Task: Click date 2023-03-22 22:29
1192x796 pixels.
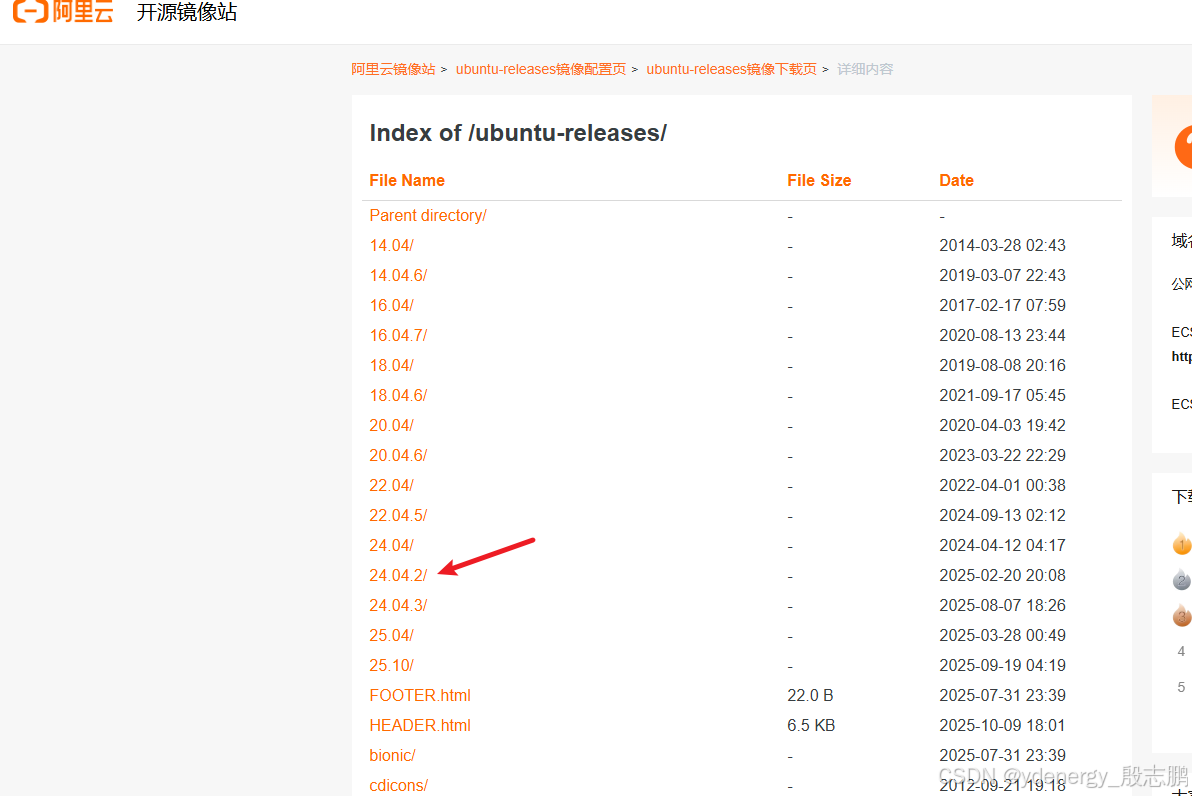Action: 1002,455
